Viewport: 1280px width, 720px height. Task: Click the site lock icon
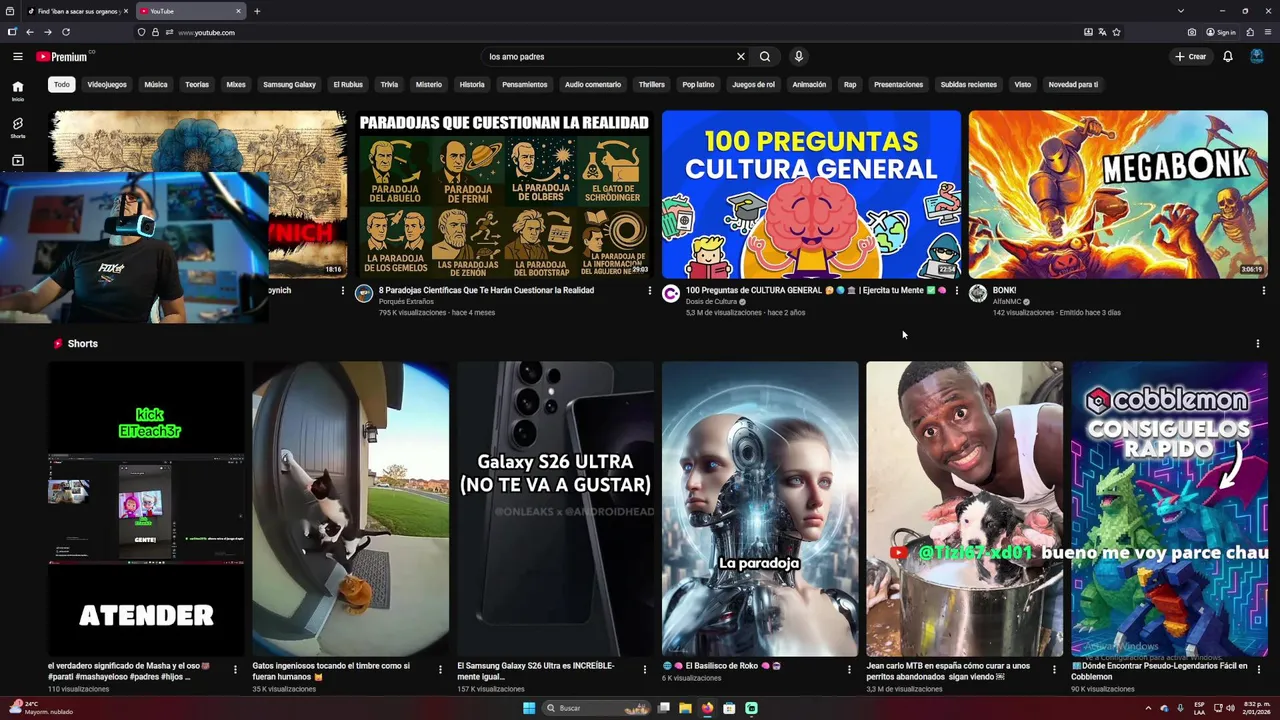point(154,32)
